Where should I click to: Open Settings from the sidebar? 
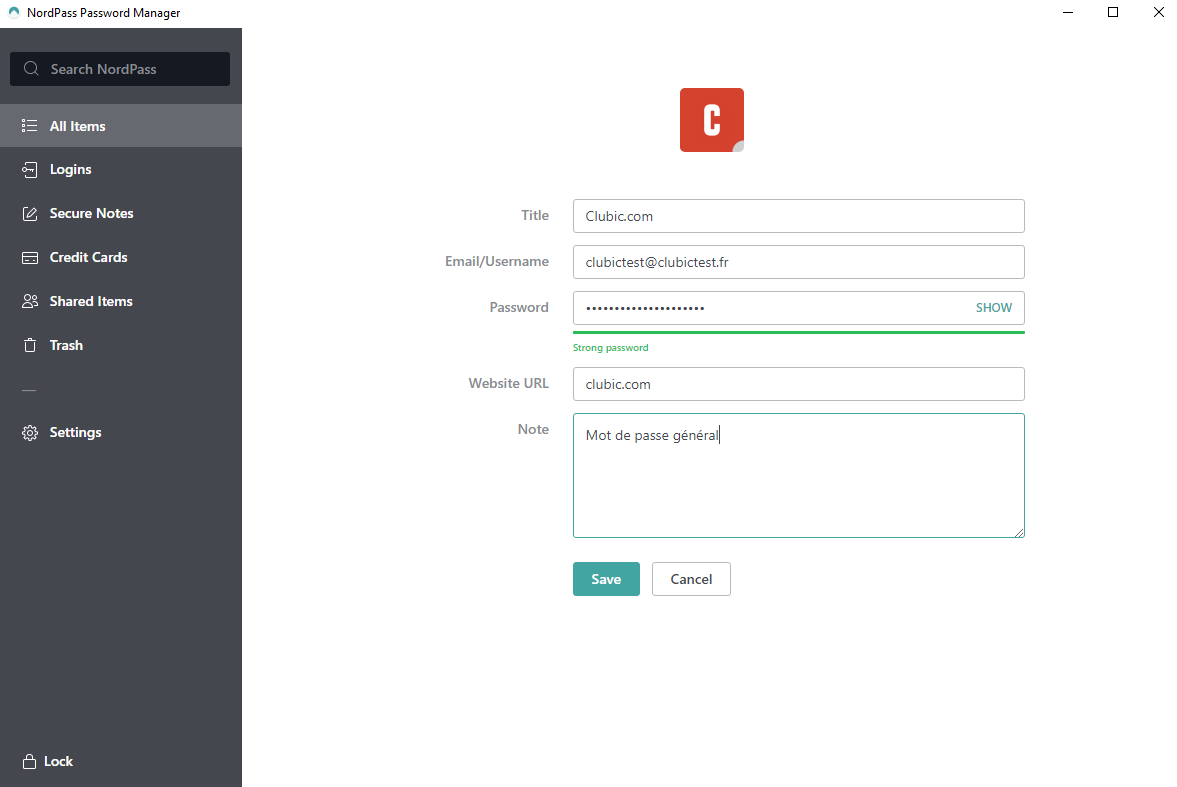coord(121,433)
